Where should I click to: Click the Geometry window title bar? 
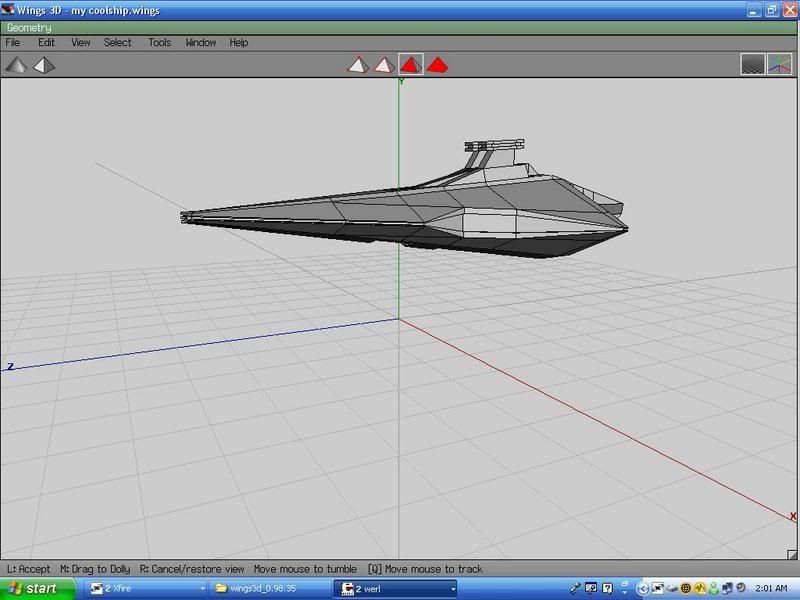400,28
